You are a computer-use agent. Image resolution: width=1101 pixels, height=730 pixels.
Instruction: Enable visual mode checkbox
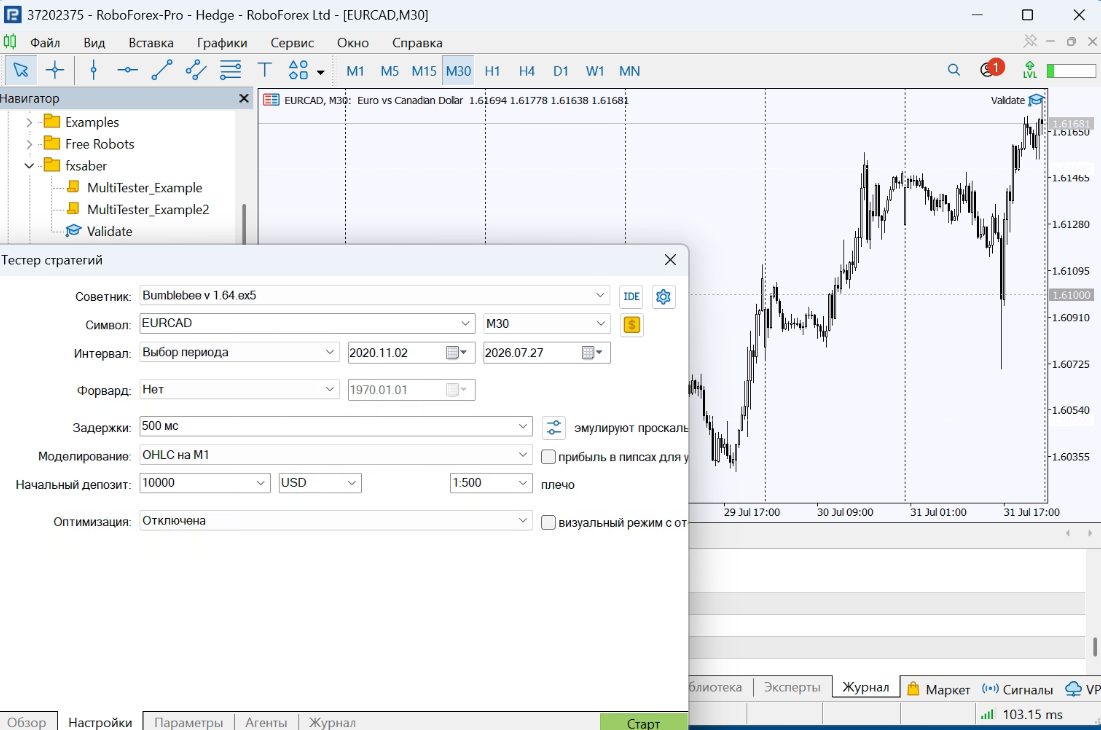548,522
